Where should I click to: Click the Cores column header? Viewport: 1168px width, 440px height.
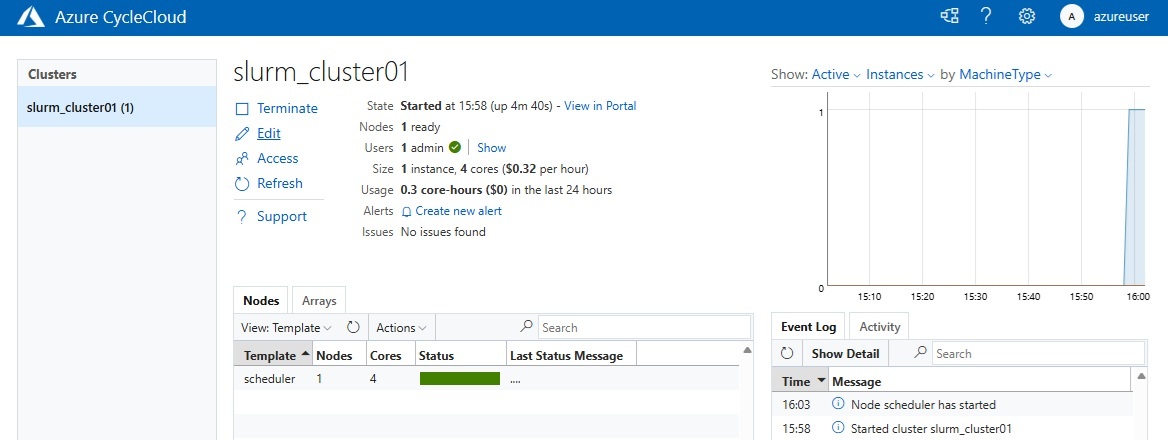[x=390, y=355]
